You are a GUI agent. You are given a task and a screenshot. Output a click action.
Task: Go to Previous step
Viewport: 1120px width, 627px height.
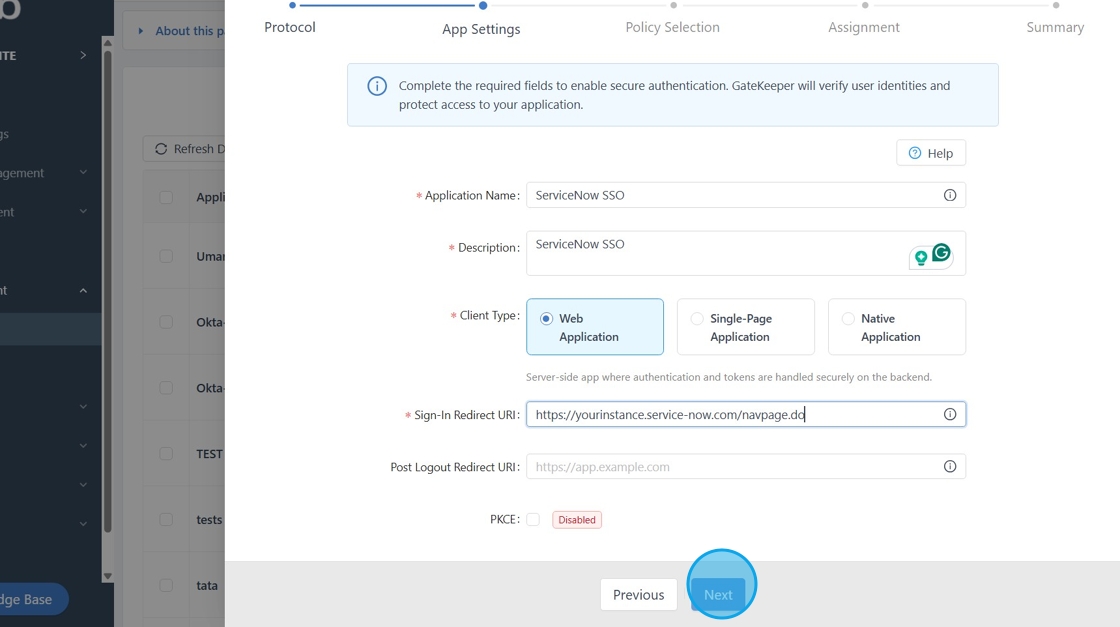pos(639,594)
